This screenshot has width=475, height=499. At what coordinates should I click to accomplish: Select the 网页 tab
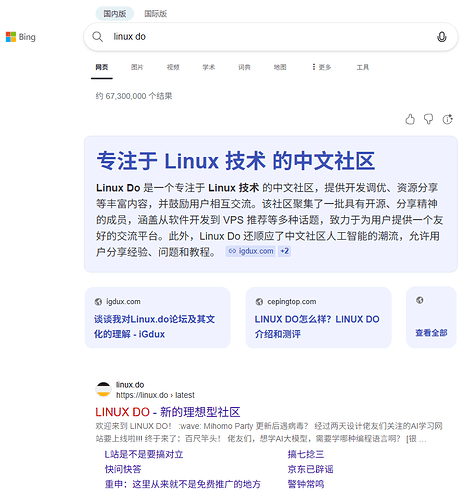(x=102, y=67)
